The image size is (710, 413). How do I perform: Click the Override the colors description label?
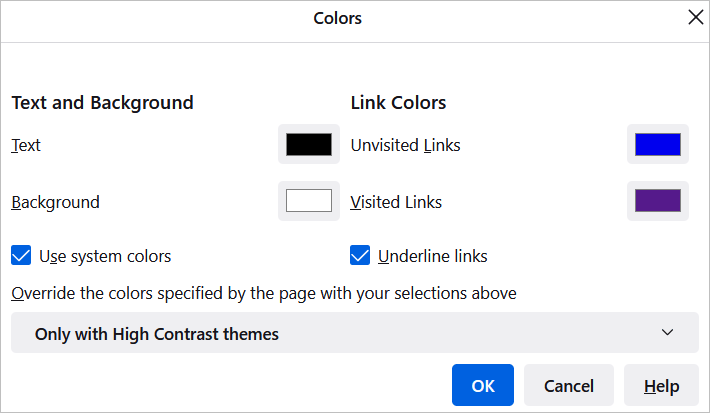(x=264, y=293)
